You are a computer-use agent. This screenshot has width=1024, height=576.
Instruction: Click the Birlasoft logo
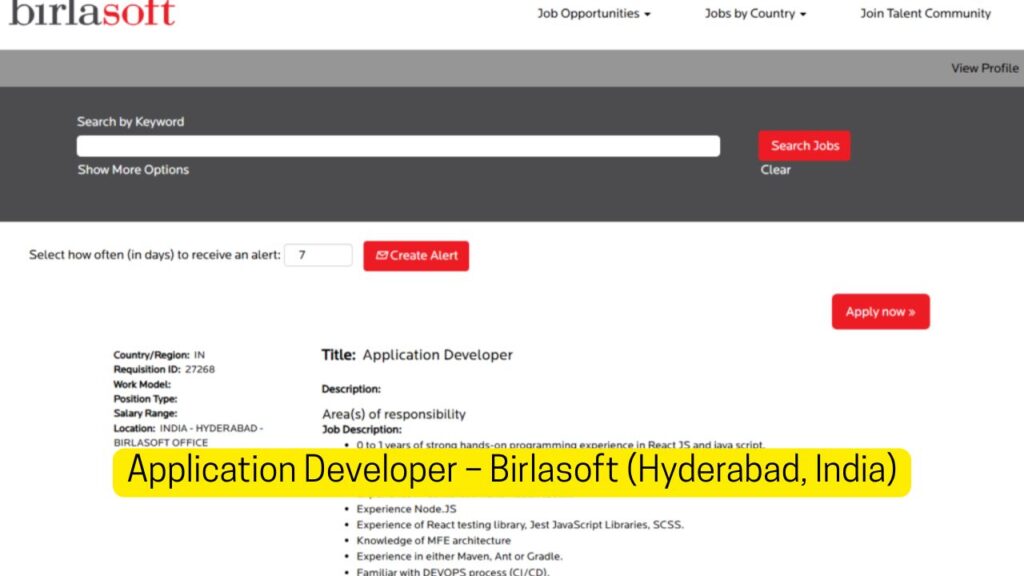(92, 13)
